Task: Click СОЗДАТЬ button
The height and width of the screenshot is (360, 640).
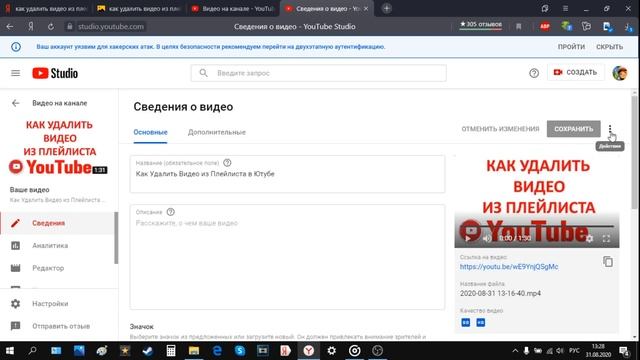Action: point(575,73)
